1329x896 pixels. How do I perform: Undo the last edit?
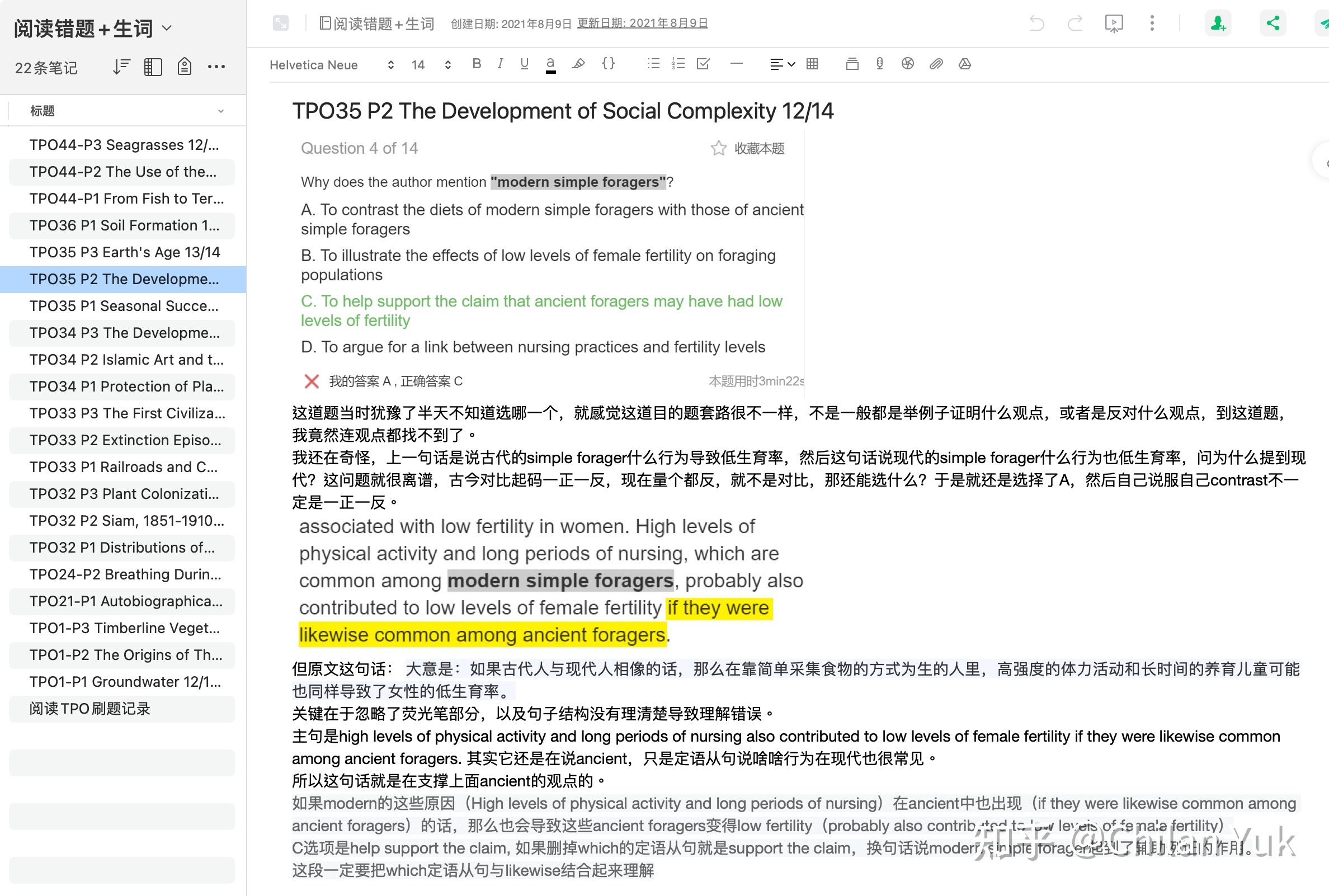[x=1036, y=23]
